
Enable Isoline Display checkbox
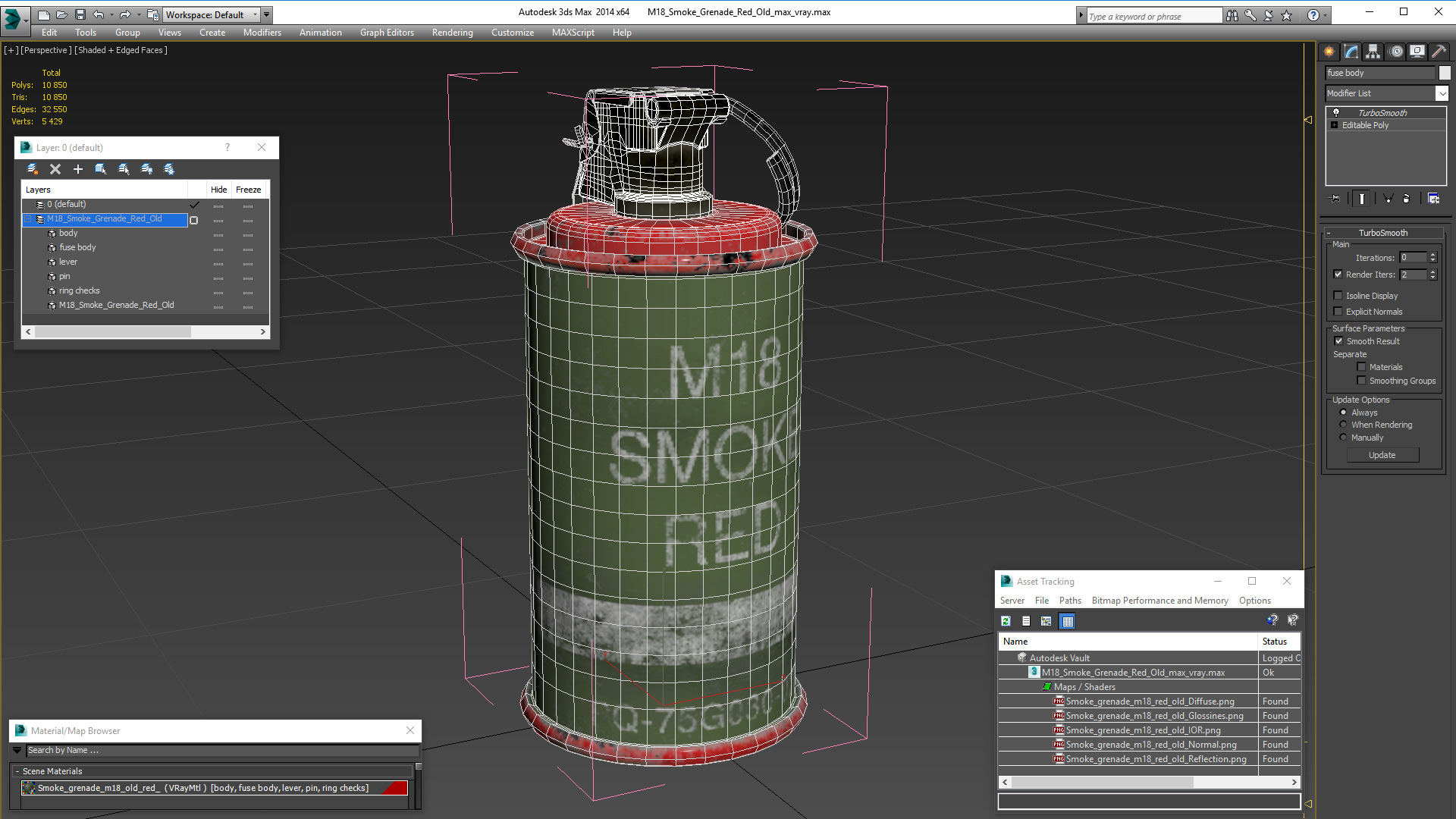[1338, 296]
